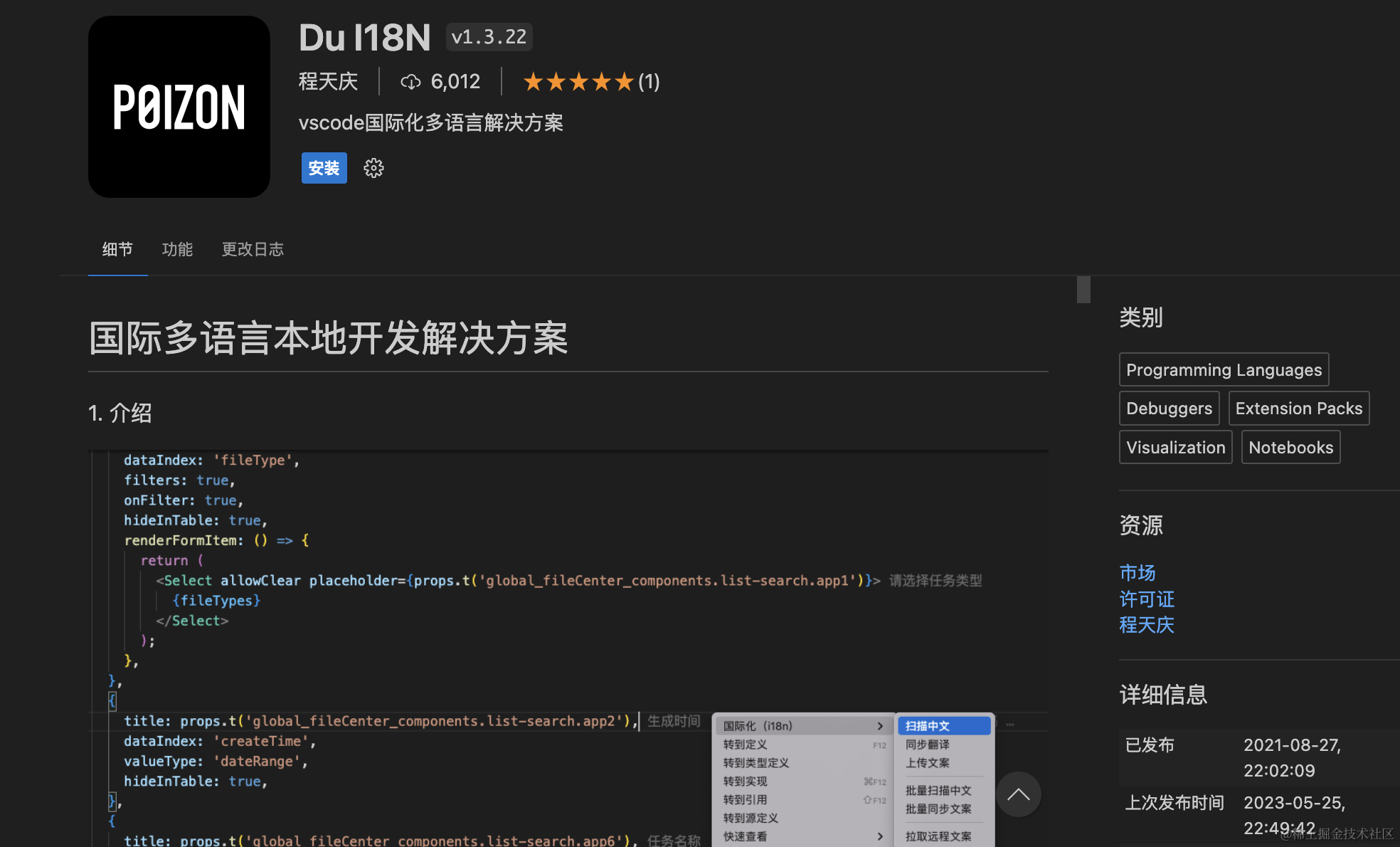The image size is (1400, 847).
Task: Open the extension manage gear icon
Action: pyautogui.click(x=373, y=168)
